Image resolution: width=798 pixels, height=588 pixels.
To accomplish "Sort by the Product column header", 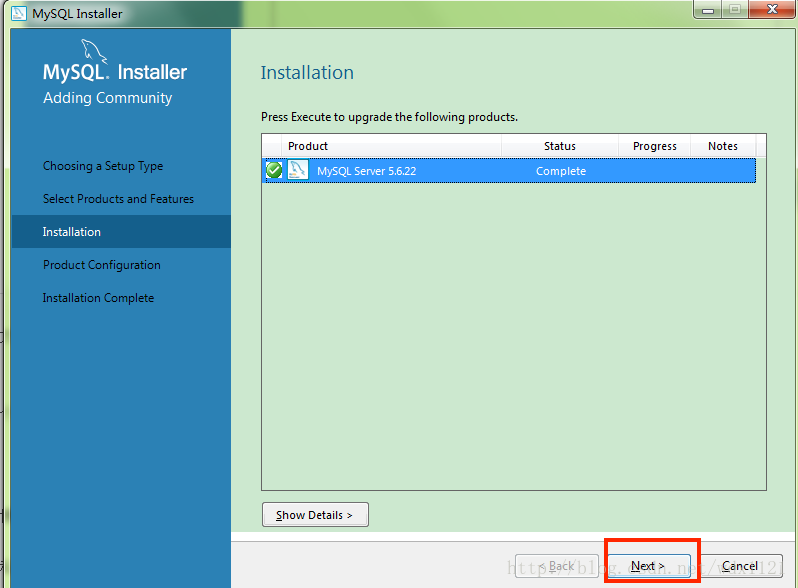I will (x=391, y=146).
